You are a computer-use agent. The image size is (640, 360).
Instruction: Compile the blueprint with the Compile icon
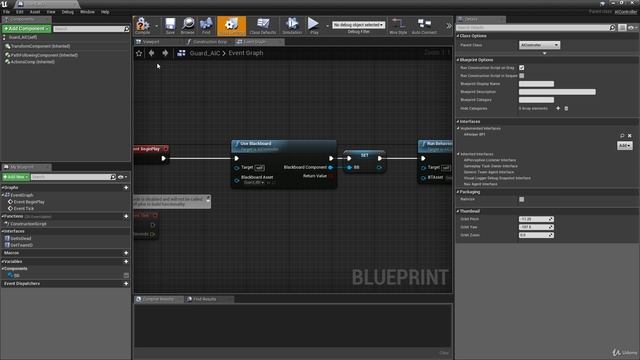pyautogui.click(x=143, y=25)
